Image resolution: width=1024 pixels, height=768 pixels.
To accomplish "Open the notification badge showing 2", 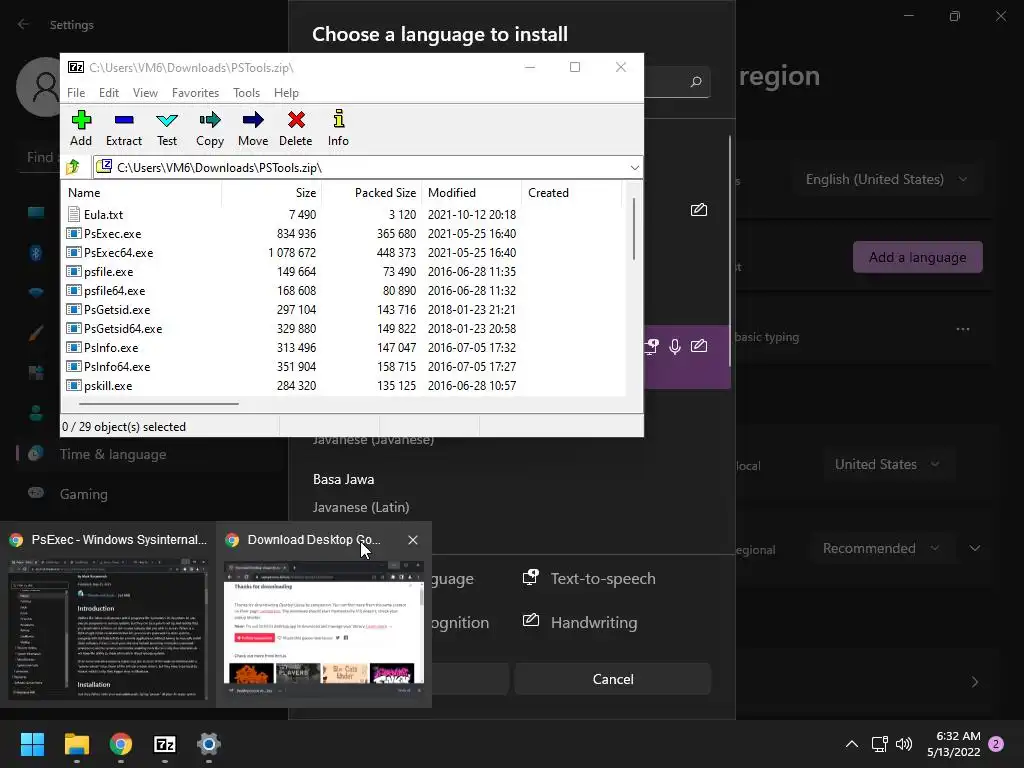I will pos(996,744).
